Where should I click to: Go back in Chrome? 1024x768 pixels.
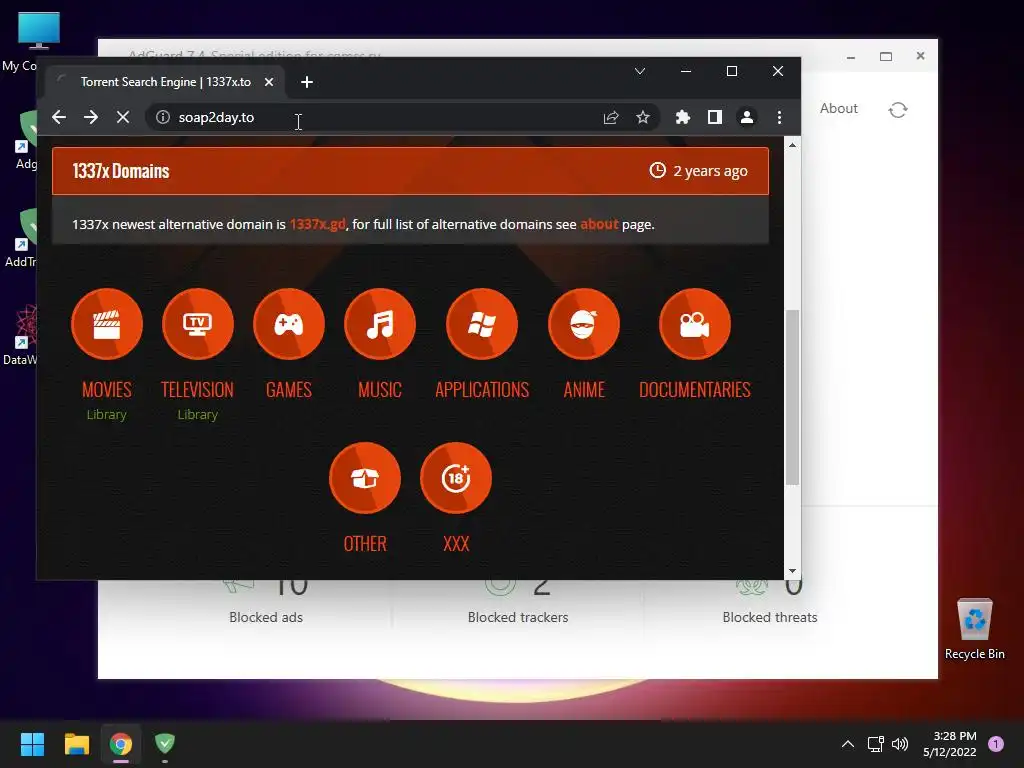point(59,117)
